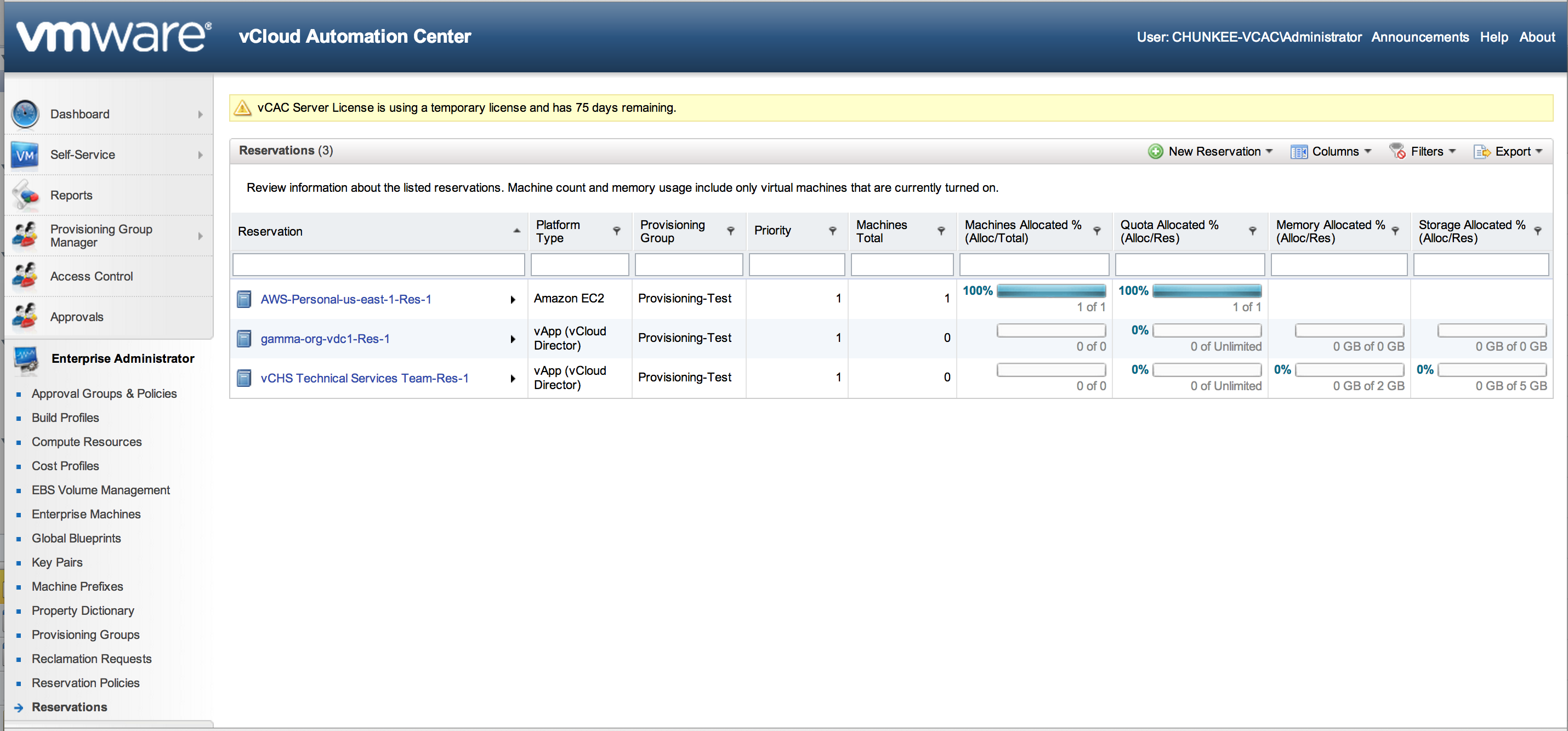Expand the Export dropdown
Image resolution: width=1568 pixels, height=731 pixels.
point(1509,151)
